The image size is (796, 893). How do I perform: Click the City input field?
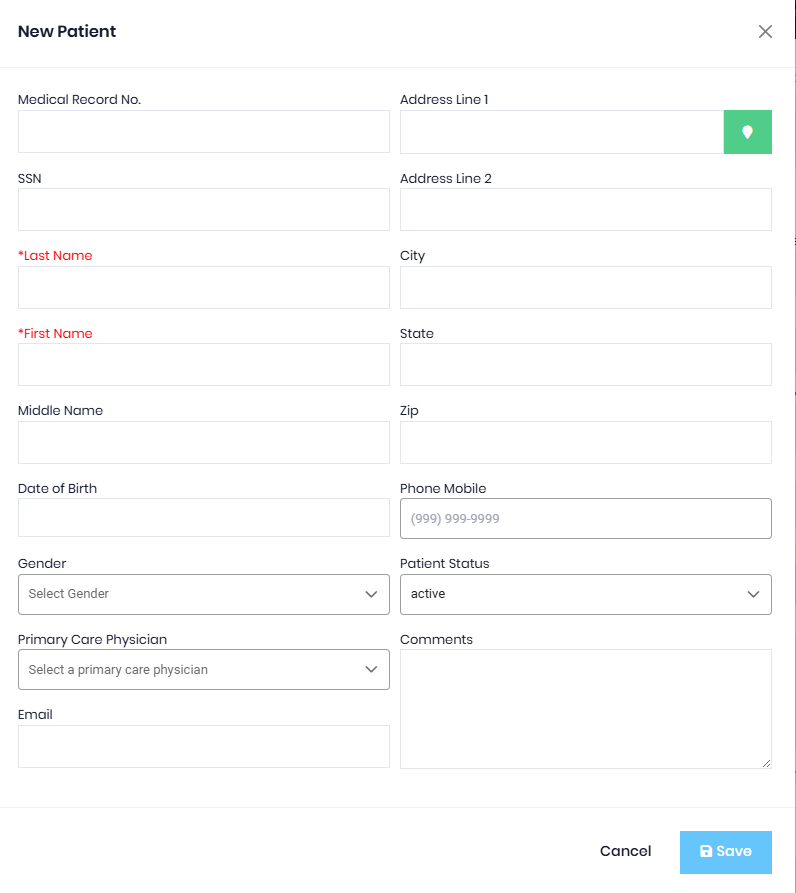coord(586,288)
